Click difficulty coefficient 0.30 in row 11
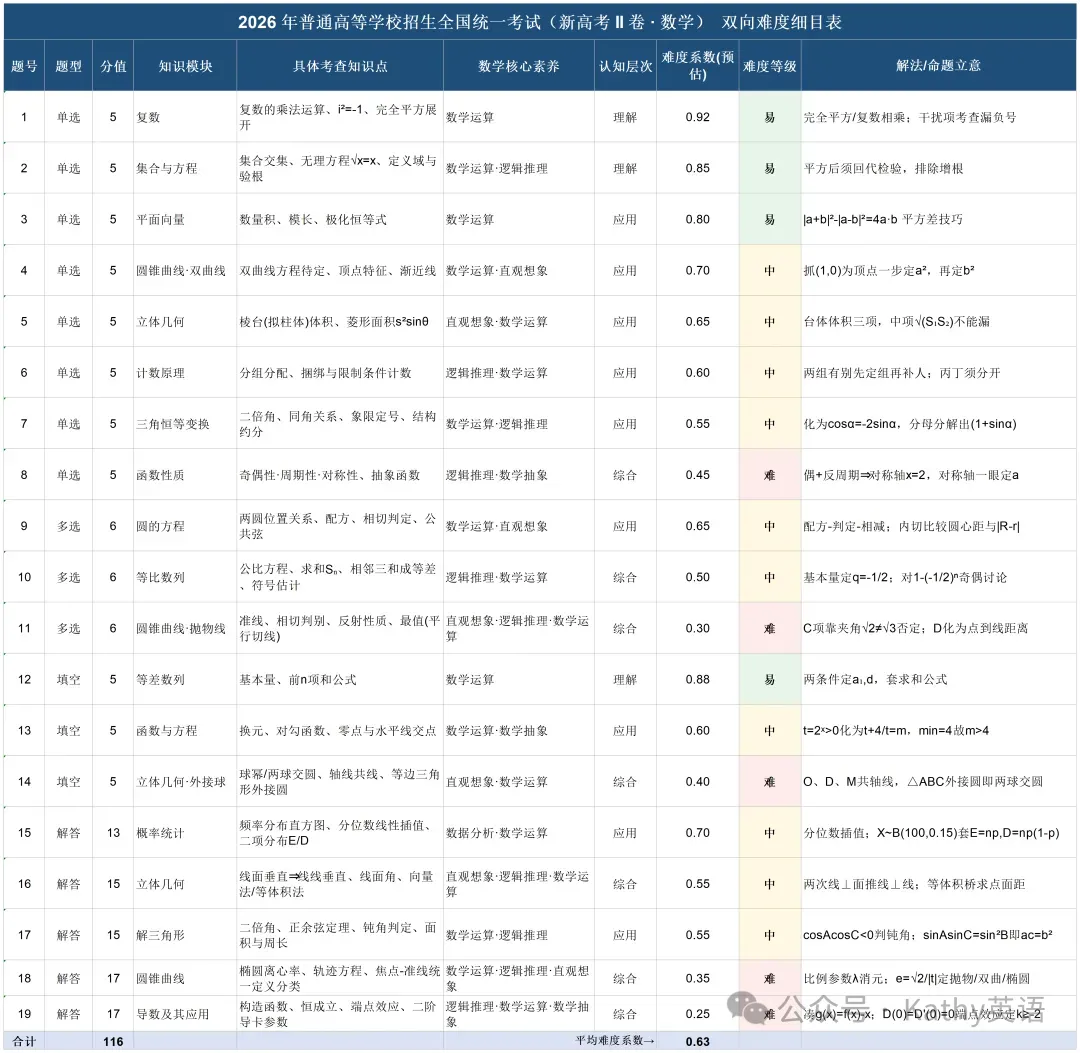 698,628
